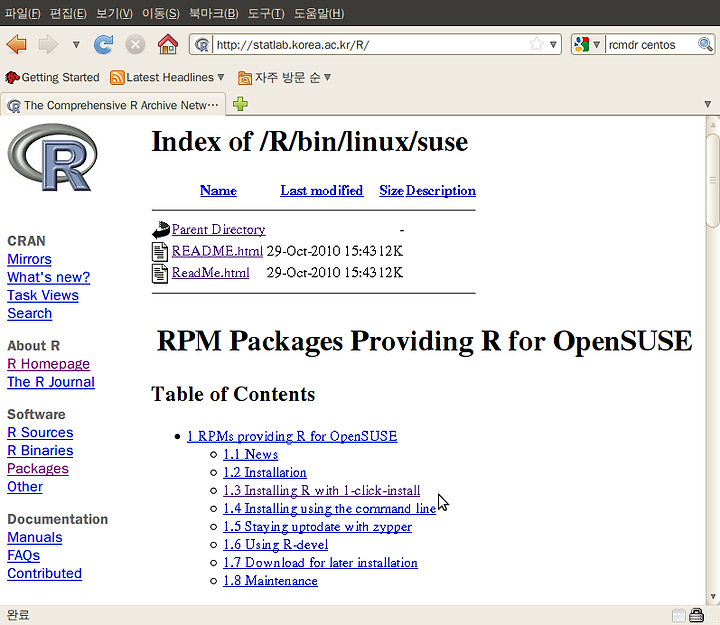The width and height of the screenshot is (720, 625).
Task: Open the Getting Started bookmark
Action: click(x=52, y=77)
